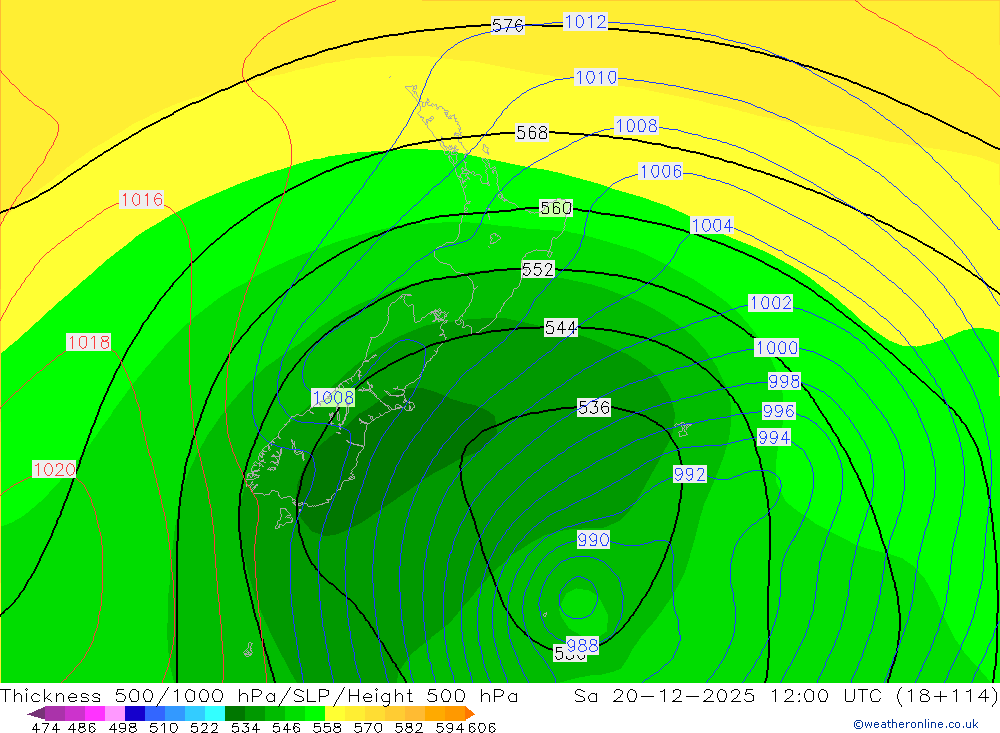Select the 992 isobar label
1000x733 pixels.
[x=689, y=475]
